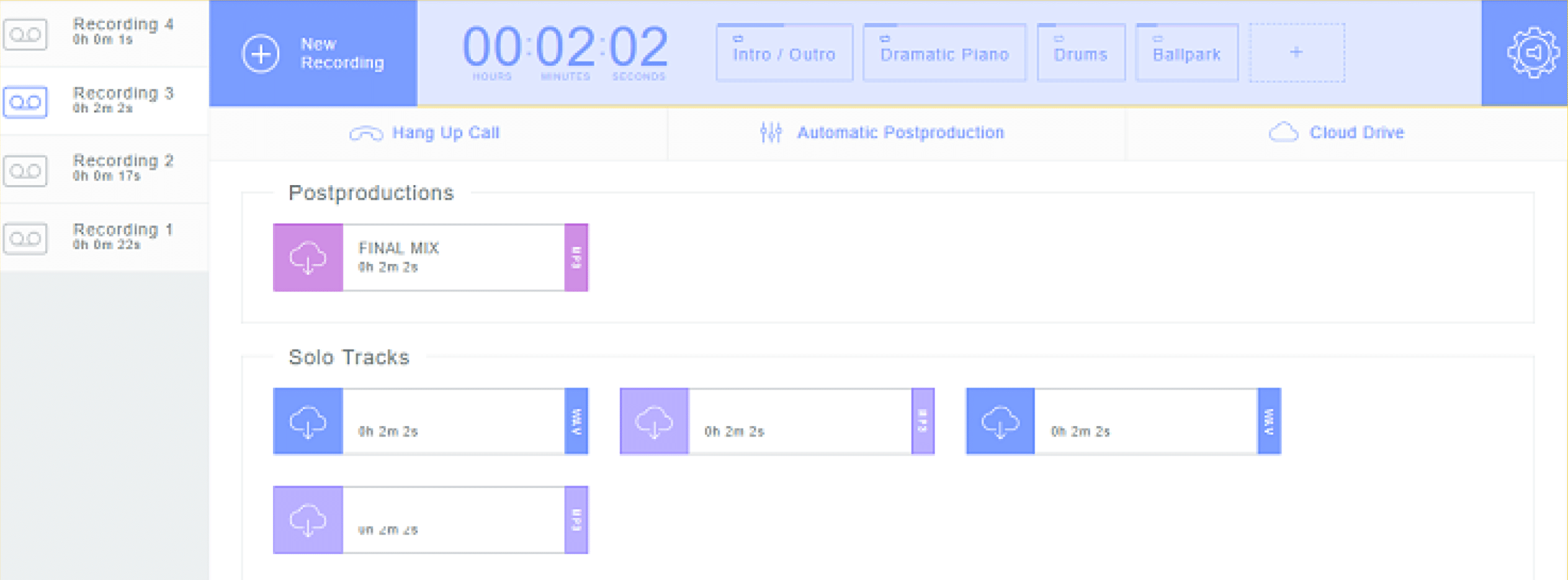Download the second solo track MP3
Viewport: 1568px width, 580px height.
pos(653,422)
